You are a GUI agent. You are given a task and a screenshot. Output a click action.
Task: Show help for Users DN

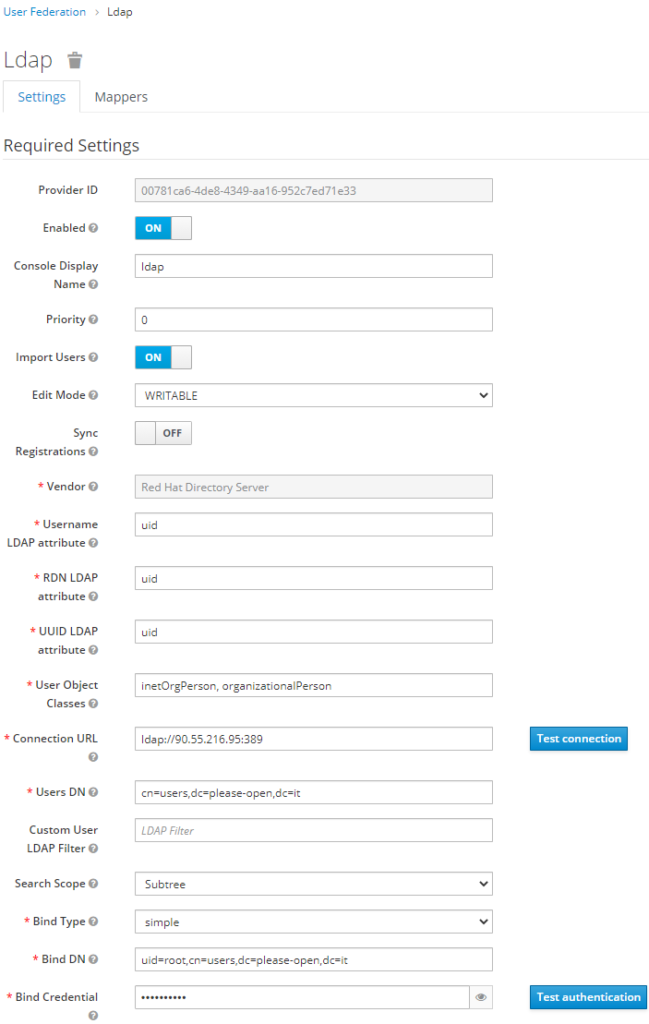click(93, 792)
